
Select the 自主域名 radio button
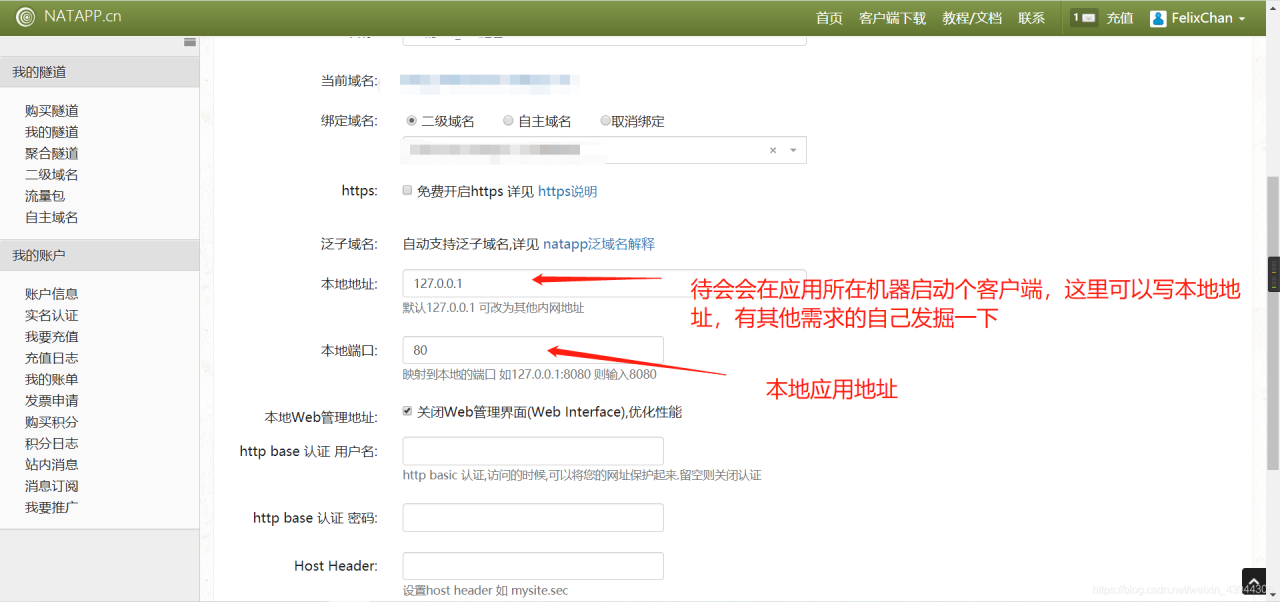pos(508,120)
